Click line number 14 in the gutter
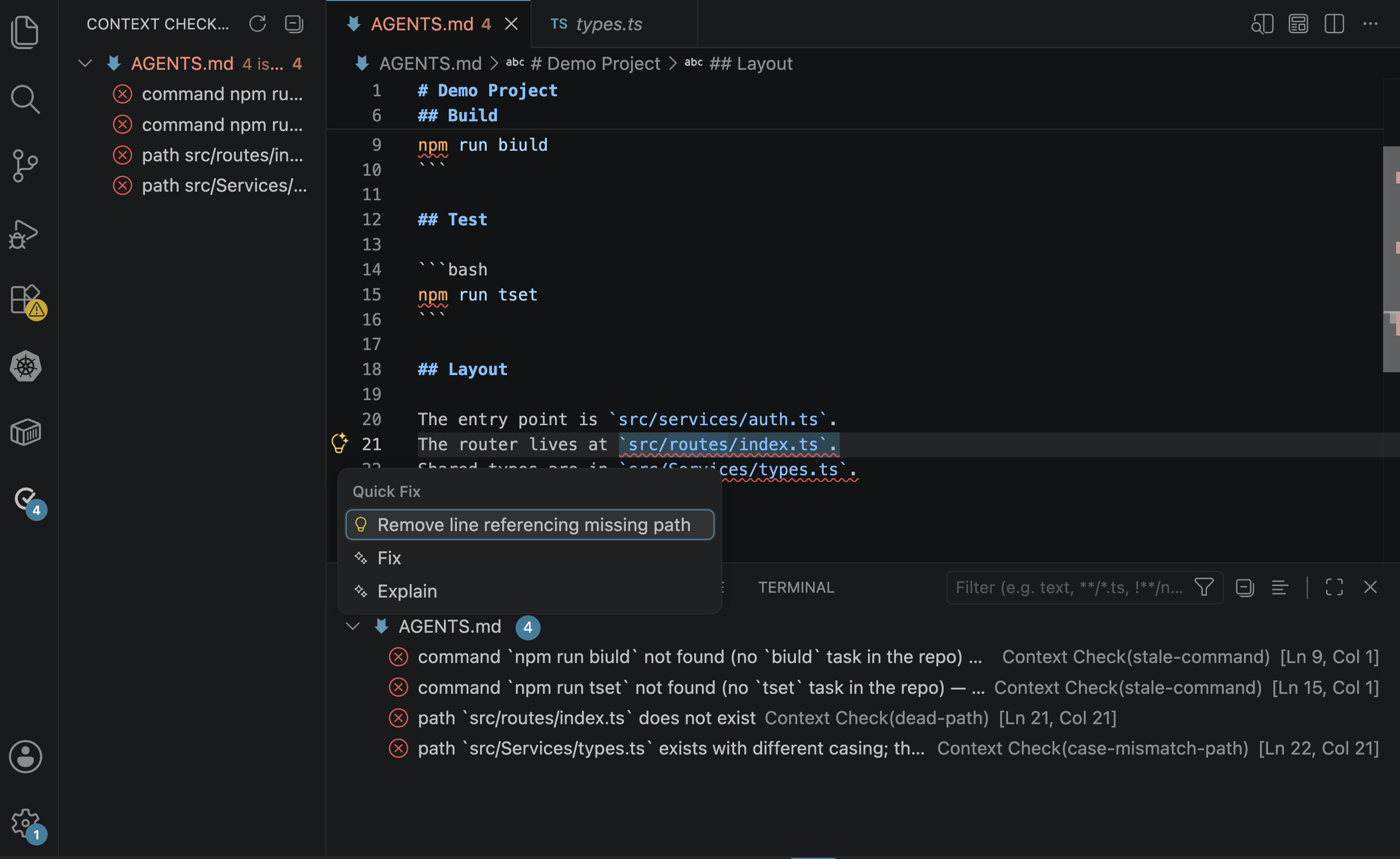The image size is (1400, 859). 372,269
